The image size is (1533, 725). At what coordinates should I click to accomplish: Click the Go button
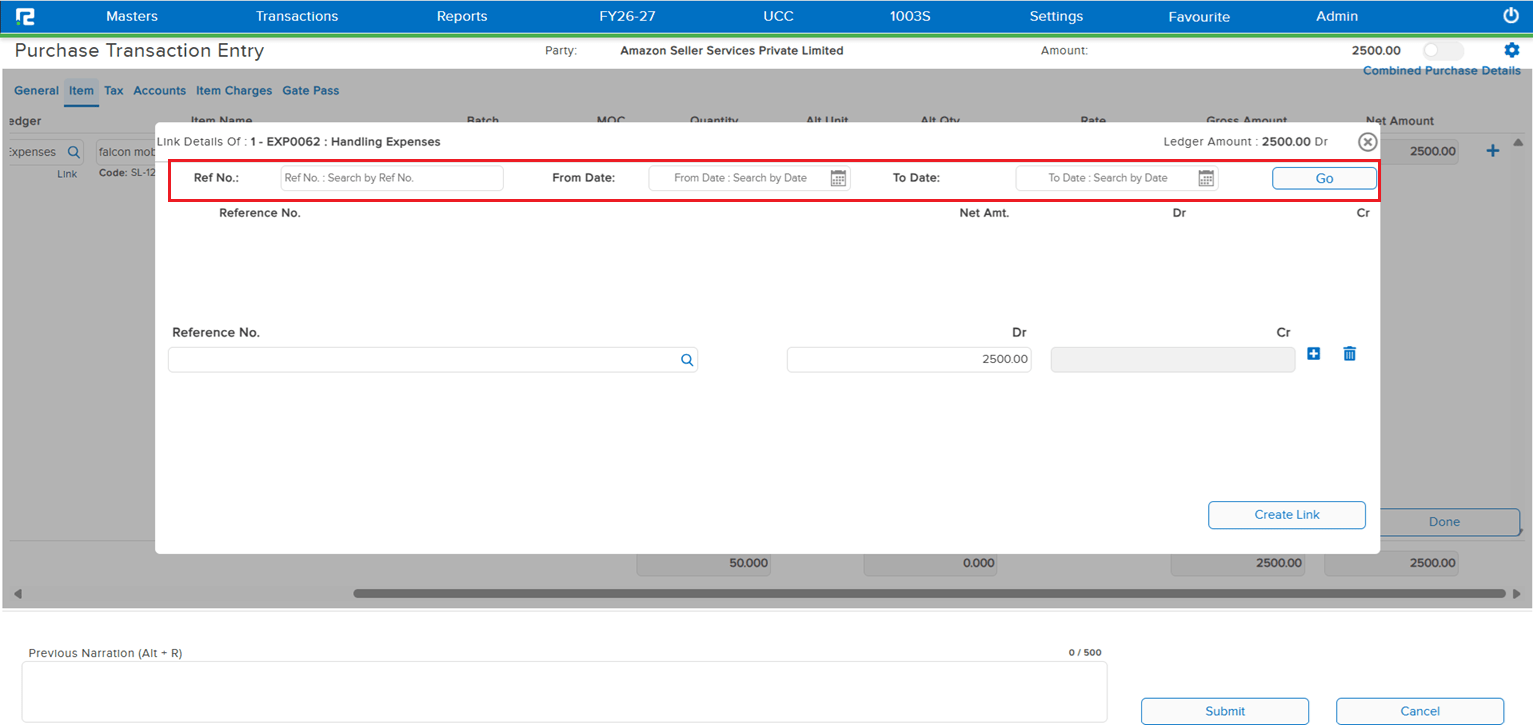(1324, 178)
